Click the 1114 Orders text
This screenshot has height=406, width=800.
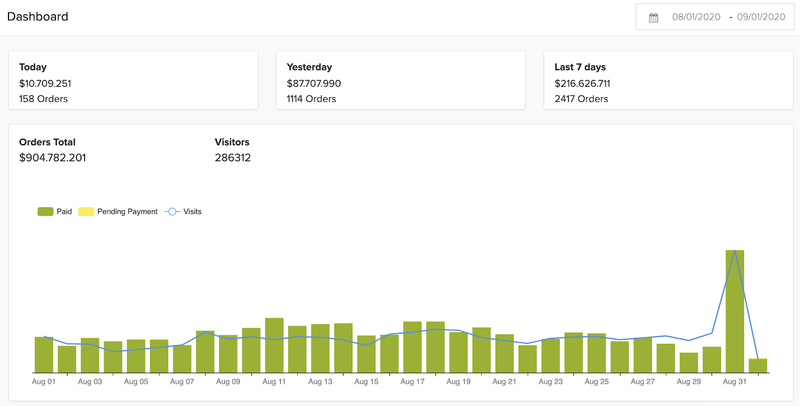[x=311, y=99]
